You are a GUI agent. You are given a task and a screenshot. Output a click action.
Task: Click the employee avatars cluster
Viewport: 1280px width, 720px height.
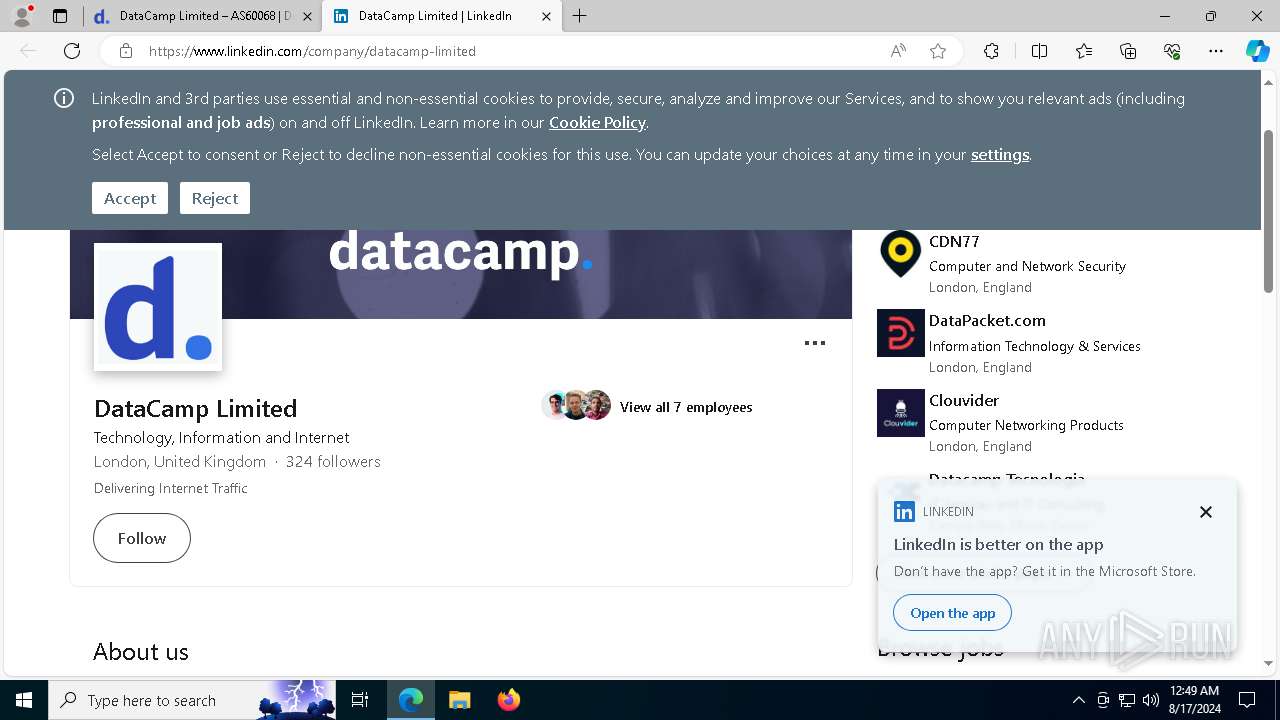pos(577,405)
